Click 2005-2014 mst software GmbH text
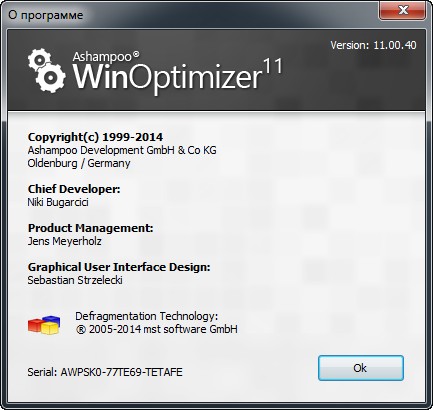Image resolution: width=433 pixels, height=410 pixels. [x=163, y=329]
